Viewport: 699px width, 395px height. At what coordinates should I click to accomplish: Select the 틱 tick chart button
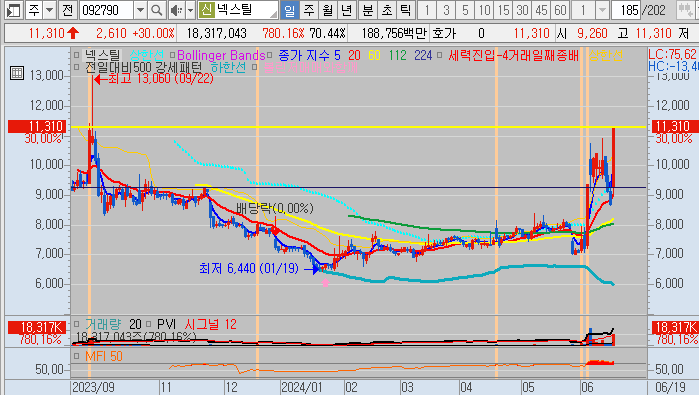405,10
